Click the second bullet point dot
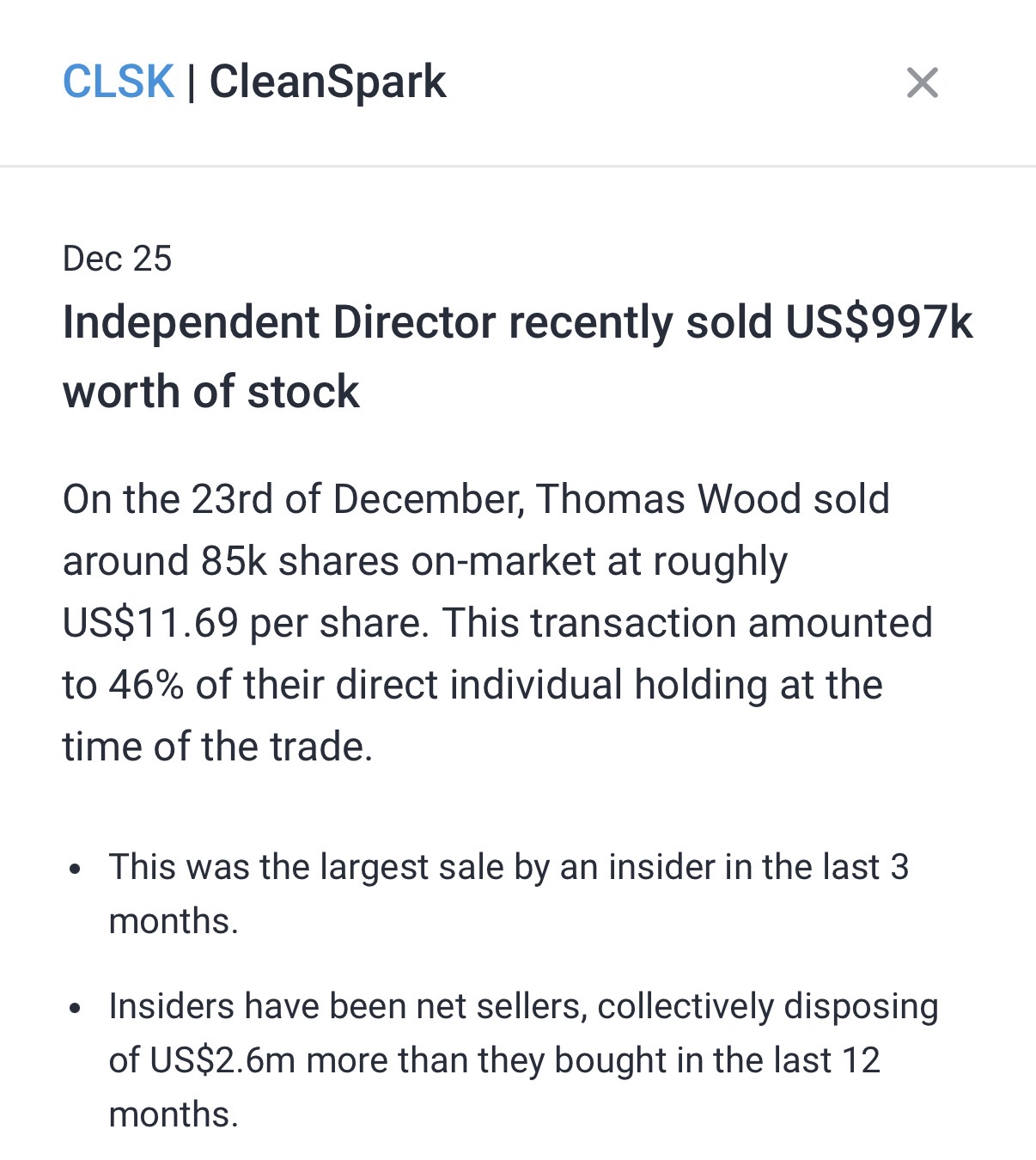The image size is (1036, 1160). 76,1008
